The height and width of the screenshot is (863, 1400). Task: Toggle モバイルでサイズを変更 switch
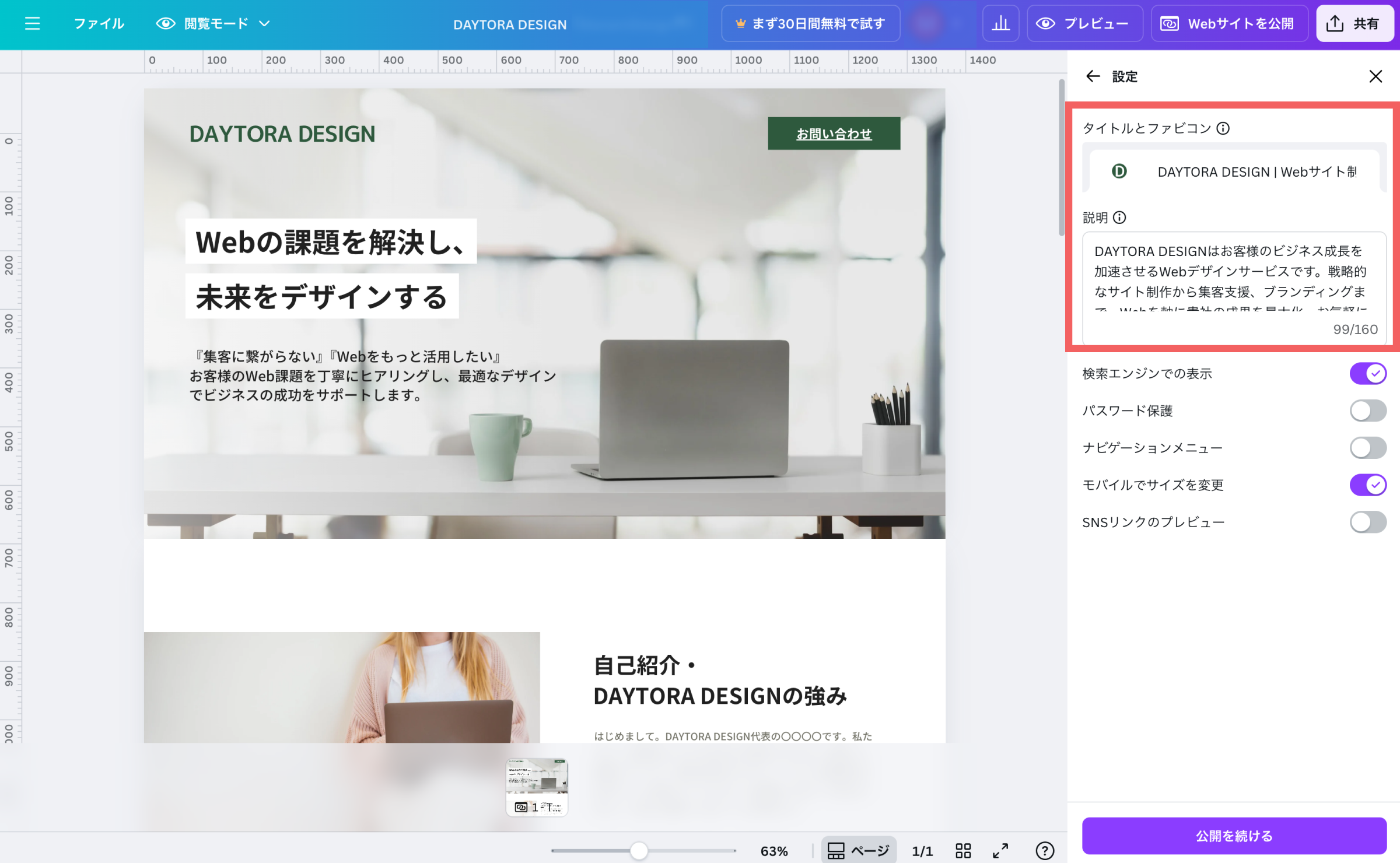coord(1367,485)
